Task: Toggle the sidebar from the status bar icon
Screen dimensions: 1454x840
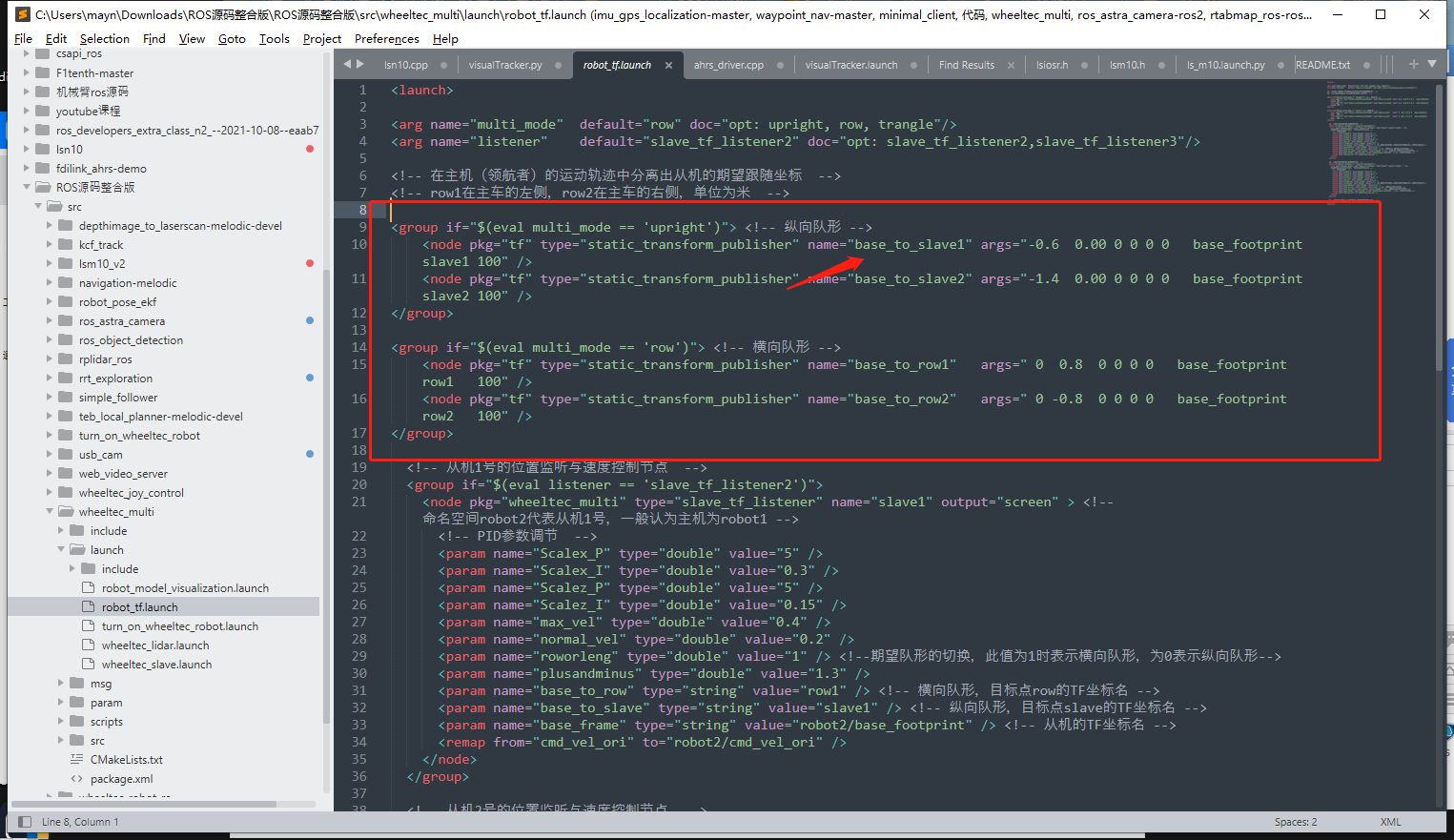Action: pyautogui.click(x=25, y=822)
